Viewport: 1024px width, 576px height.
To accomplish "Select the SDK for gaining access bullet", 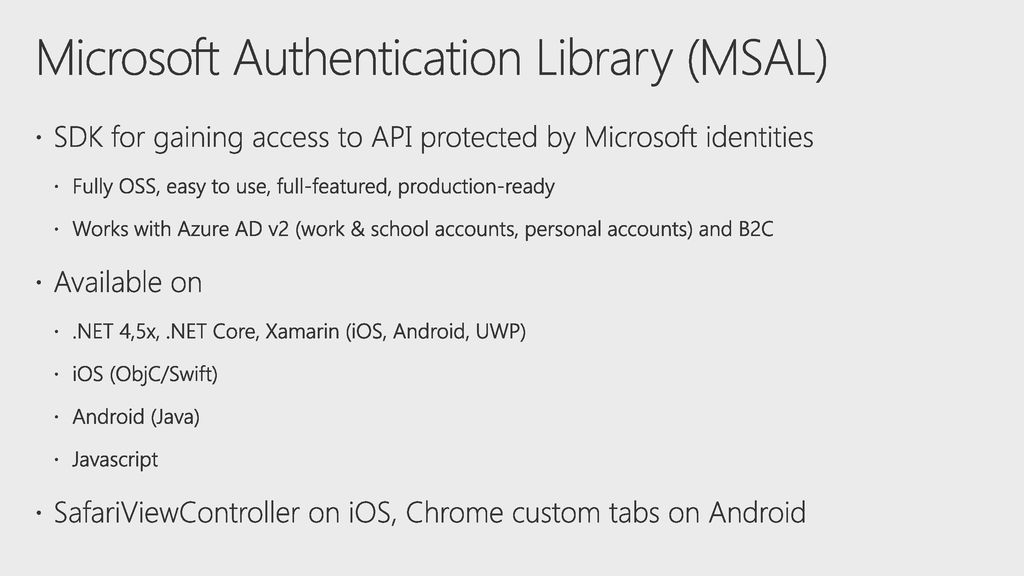I will click(x=434, y=138).
